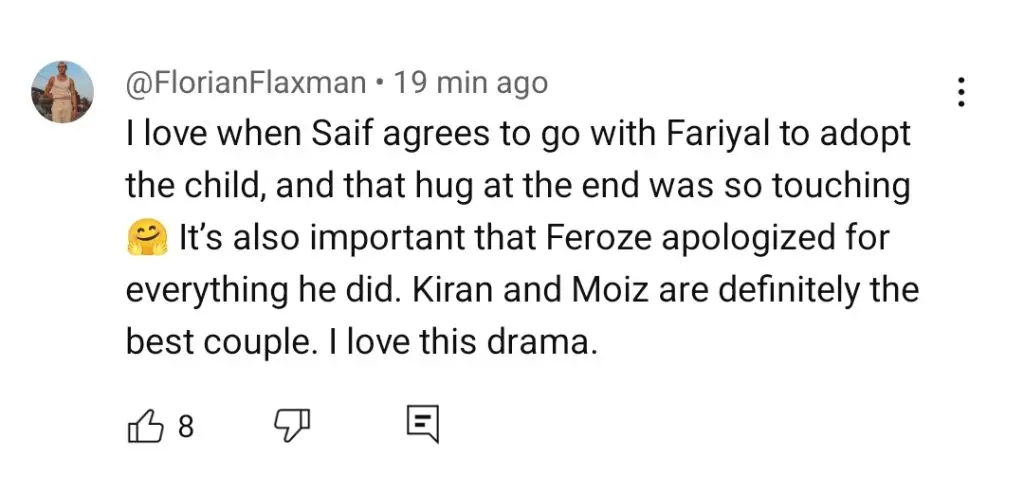Like the comment with thumbs-up icon
The image size is (1024, 495).
click(144, 426)
